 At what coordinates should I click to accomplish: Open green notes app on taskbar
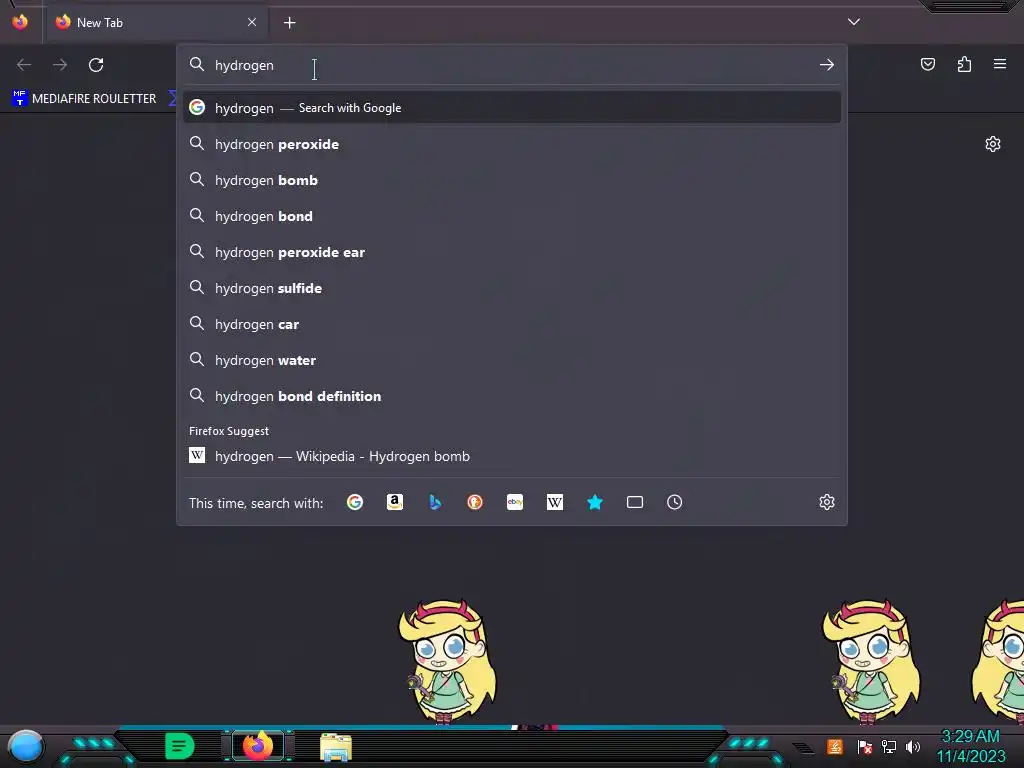180,746
